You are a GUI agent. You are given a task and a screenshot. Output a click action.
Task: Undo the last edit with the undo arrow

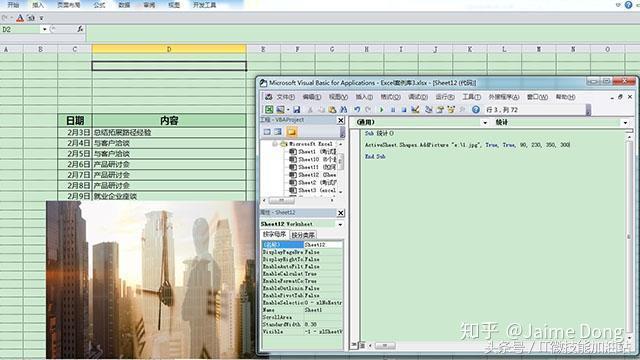[357, 109]
